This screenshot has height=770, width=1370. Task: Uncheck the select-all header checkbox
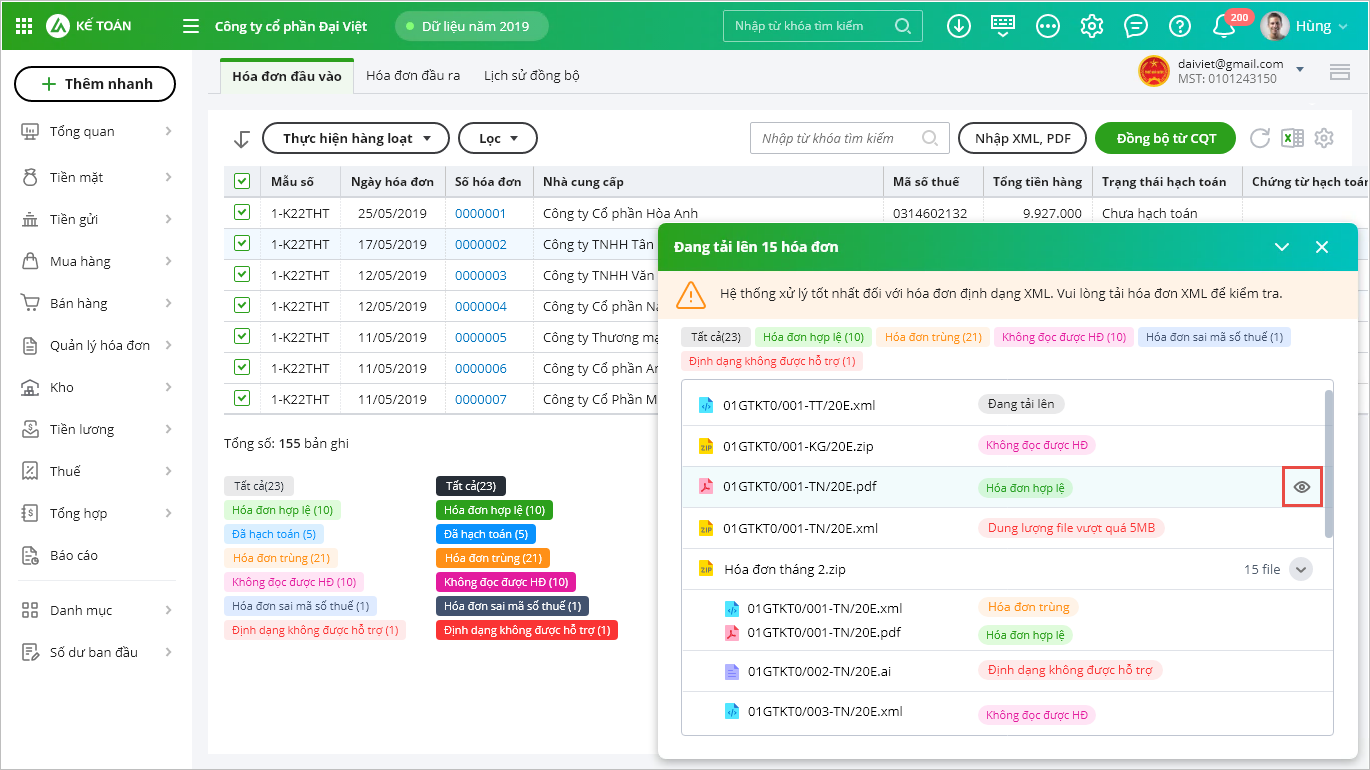241,181
